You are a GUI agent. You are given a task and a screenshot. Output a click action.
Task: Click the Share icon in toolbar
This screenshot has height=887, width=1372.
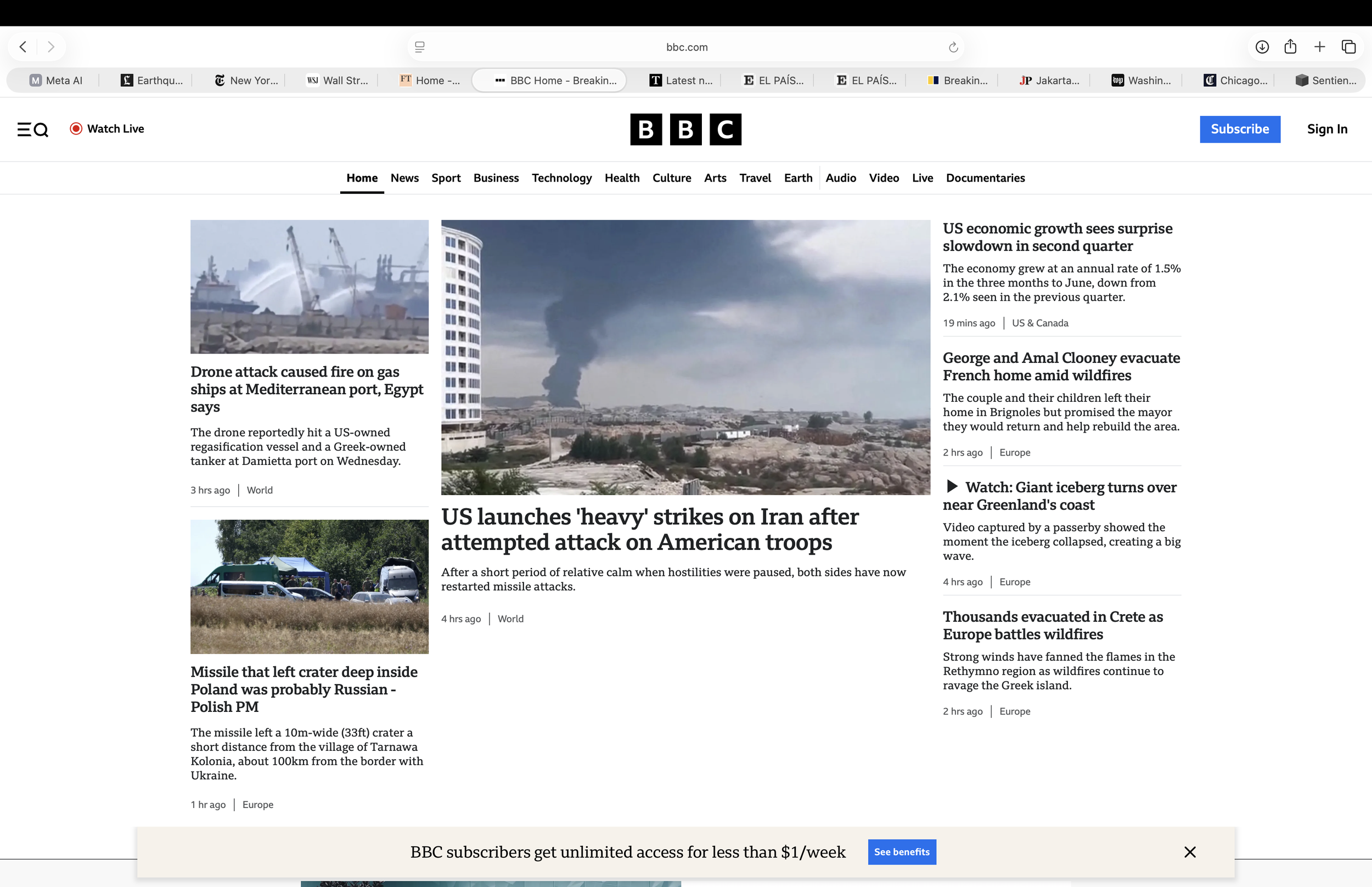point(1290,47)
